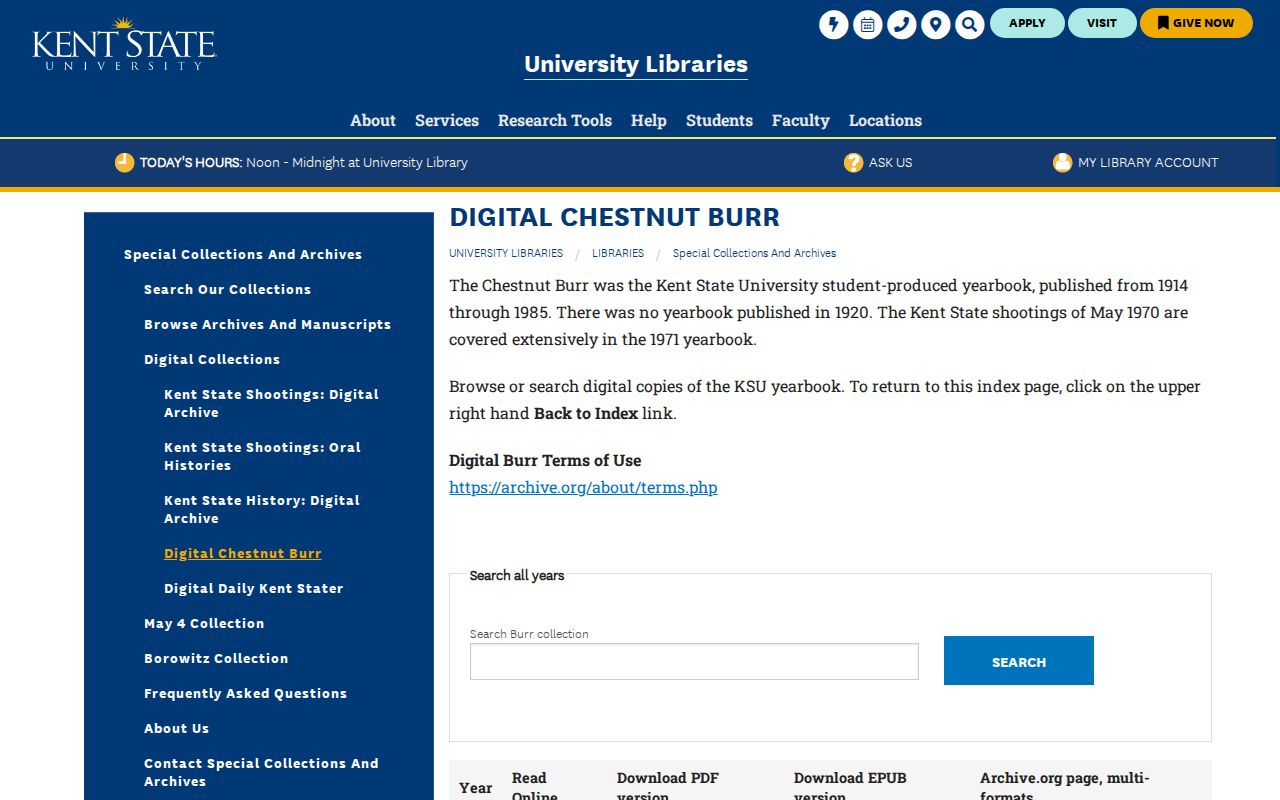Click the Give Now button
Image resolution: width=1280 pixels, height=800 pixels.
click(x=1196, y=23)
